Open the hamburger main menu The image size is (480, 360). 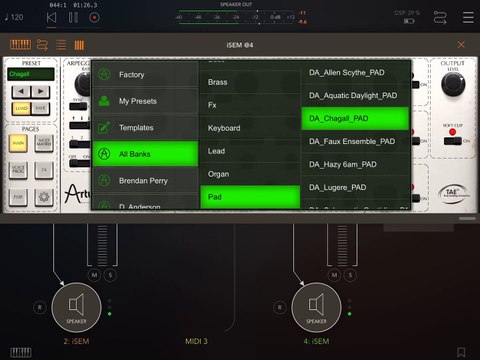(468, 17)
